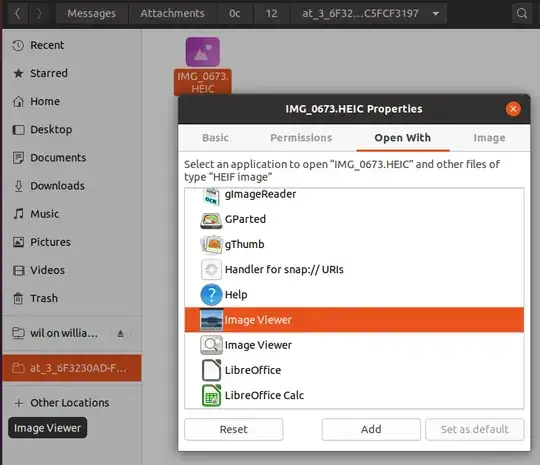Open the at_3_6F32...C5FCF3197 path dropdown
The image size is (540, 465).
coord(368,13)
